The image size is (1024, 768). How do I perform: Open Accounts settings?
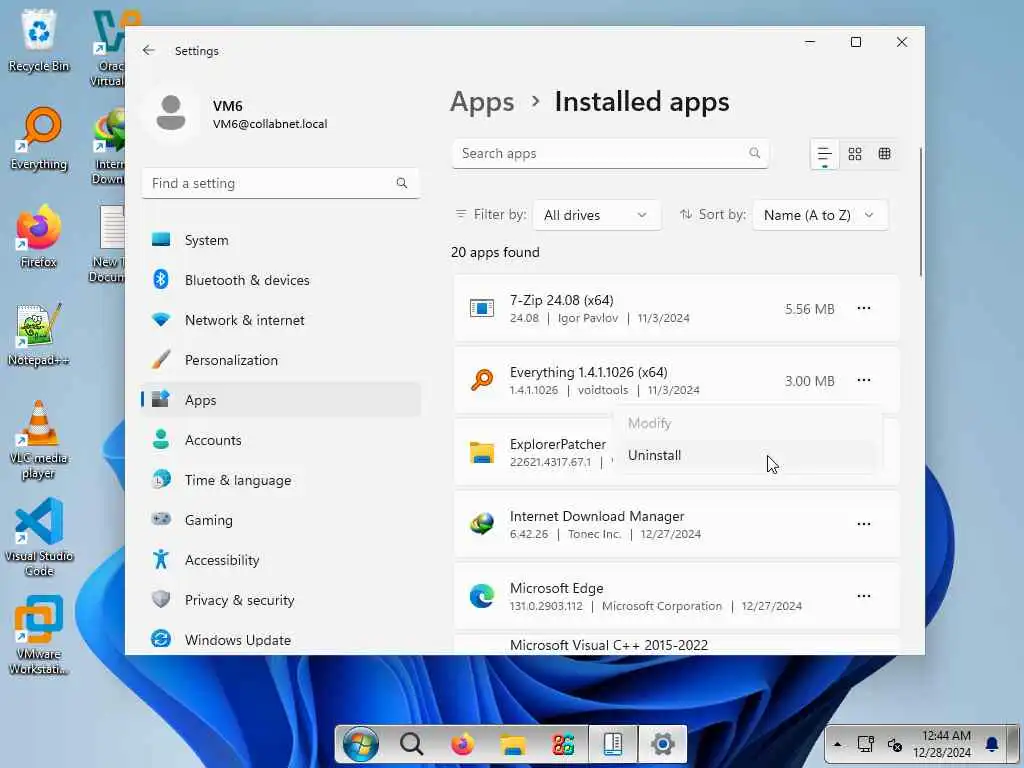[281, 440]
